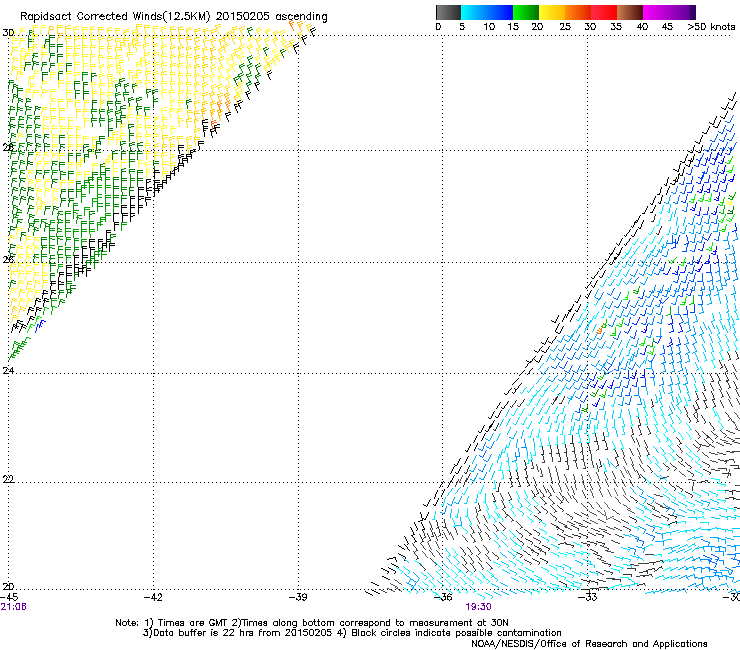Click the magenta 40-45 knots legend swatch

pos(656,12)
